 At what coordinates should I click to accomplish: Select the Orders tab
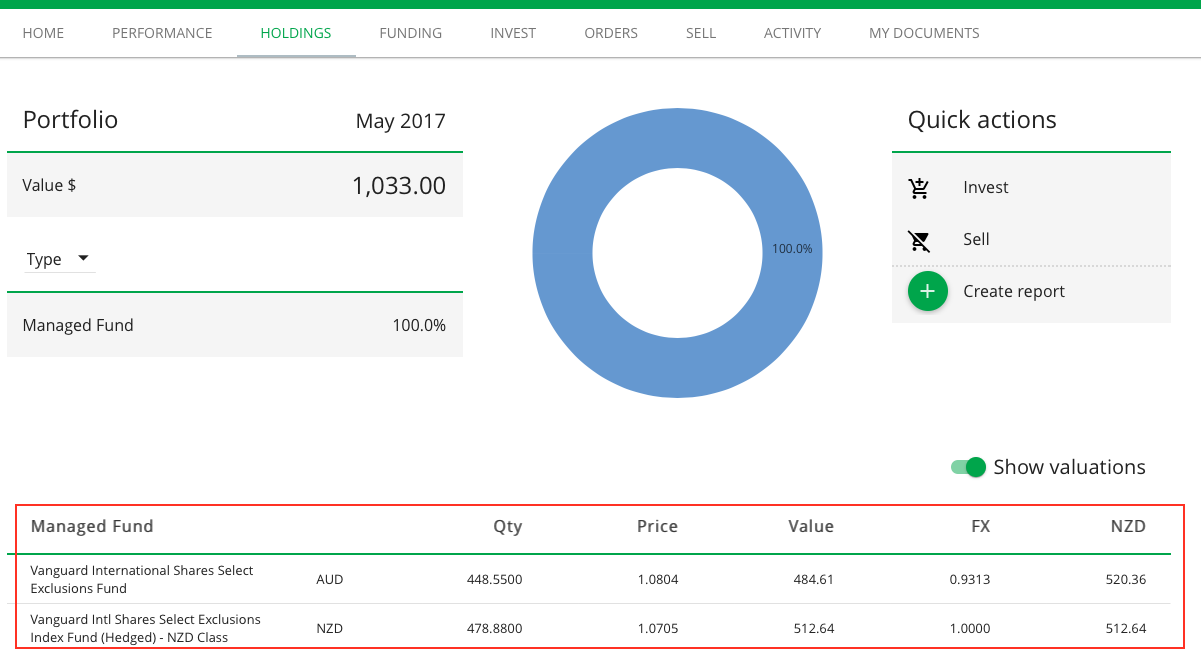611,33
